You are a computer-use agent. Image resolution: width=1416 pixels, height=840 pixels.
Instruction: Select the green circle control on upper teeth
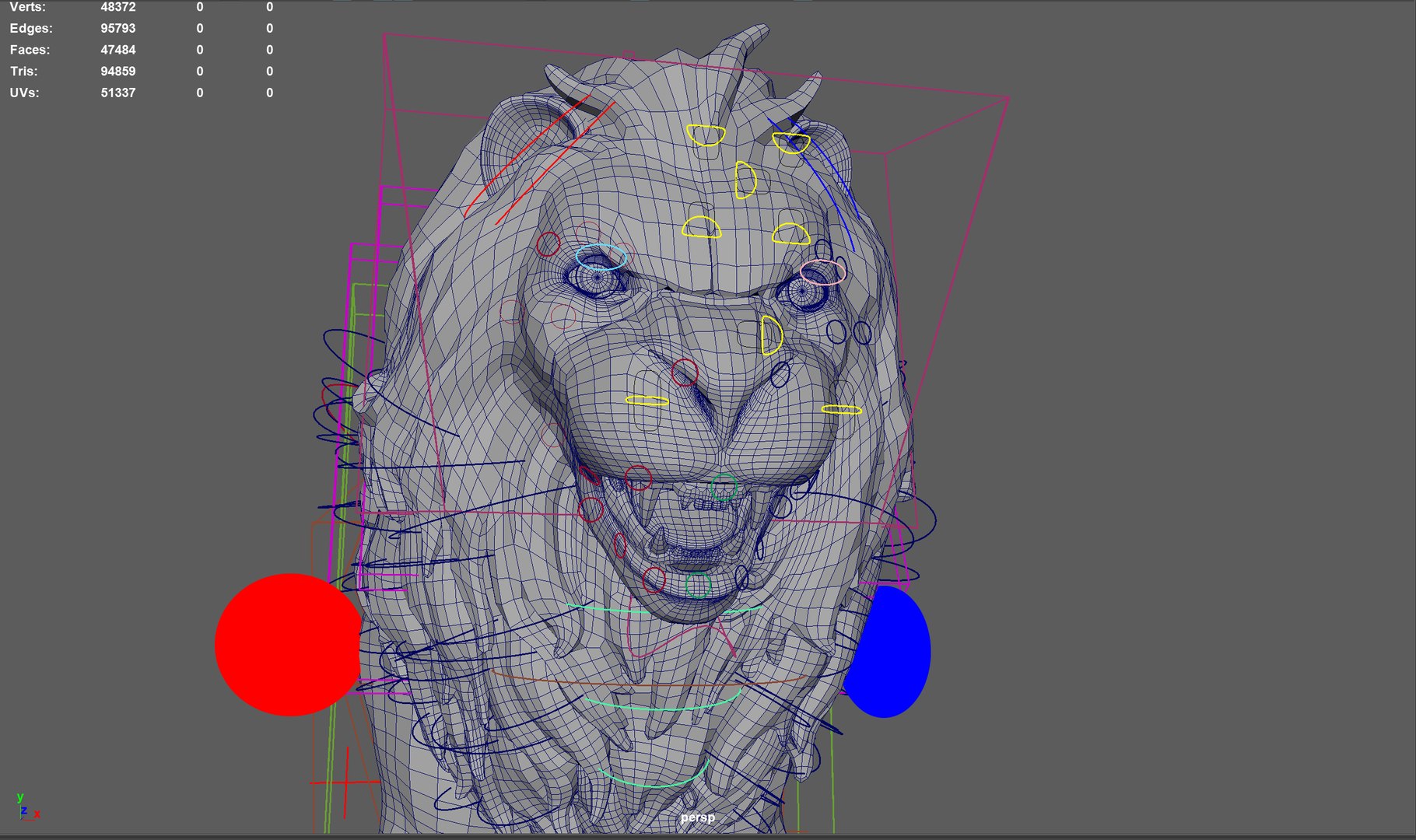724,487
